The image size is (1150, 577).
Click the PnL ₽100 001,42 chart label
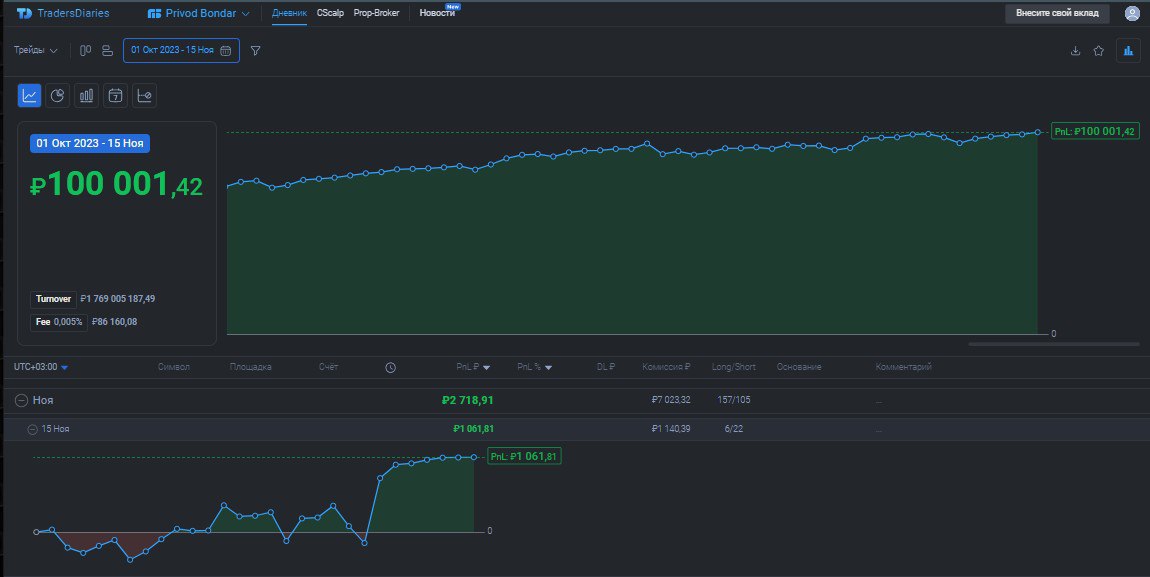coord(1095,131)
